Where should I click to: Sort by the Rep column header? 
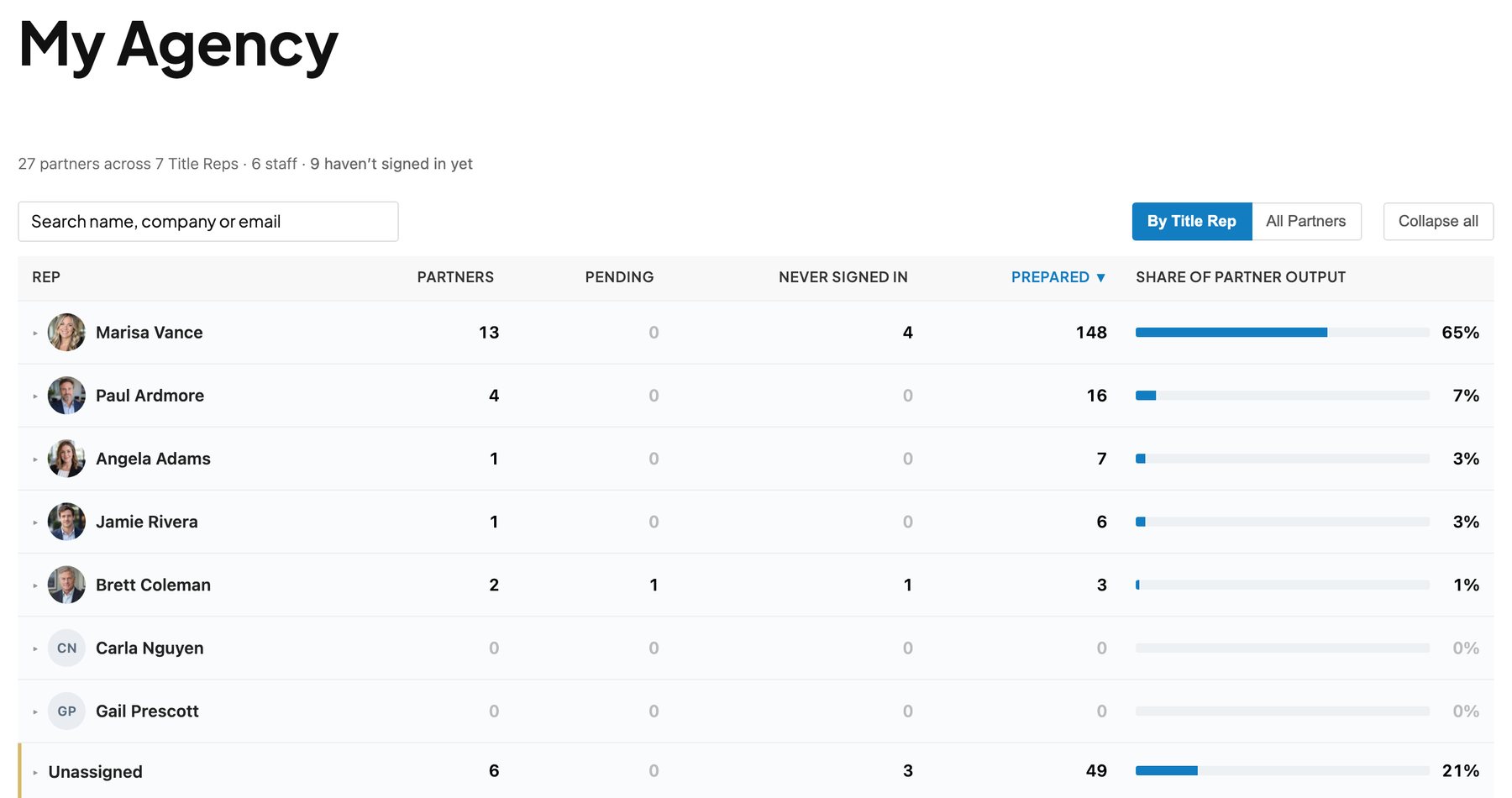point(46,277)
